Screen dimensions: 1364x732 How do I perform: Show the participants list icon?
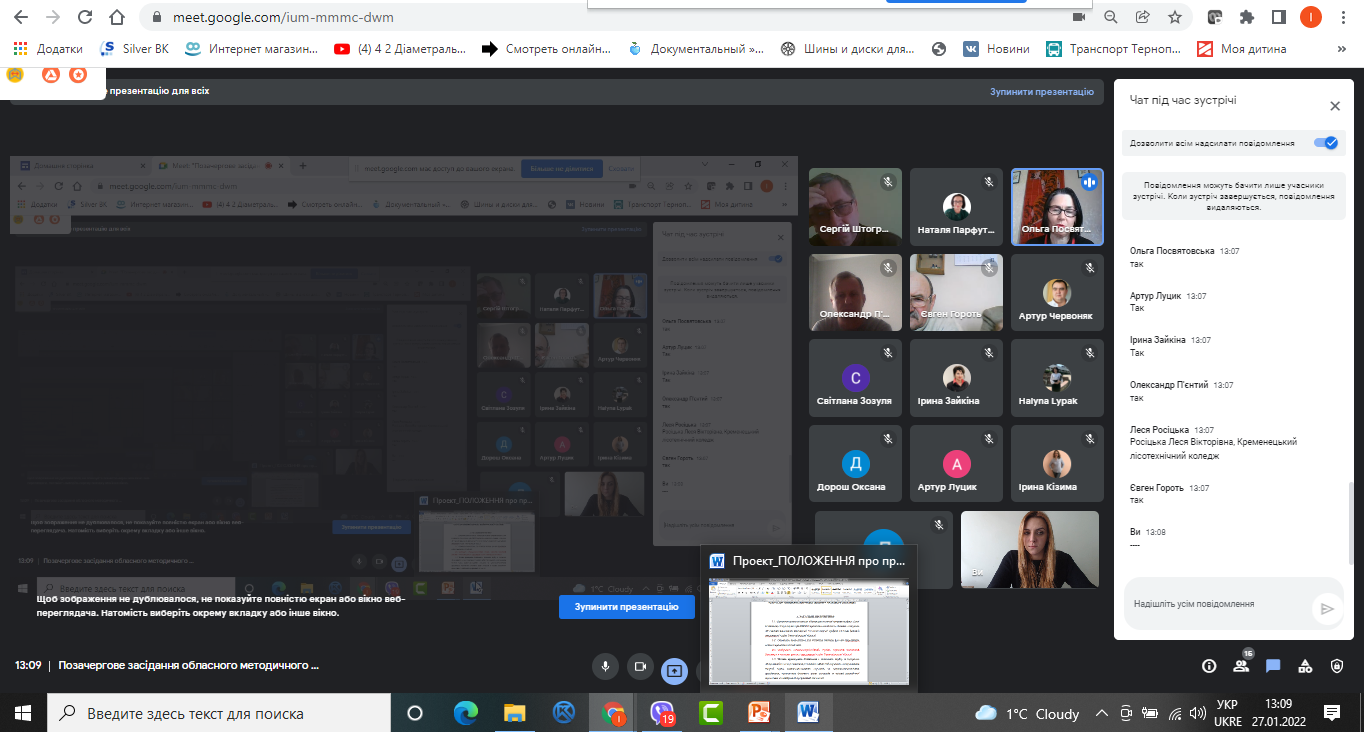click(x=1241, y=666)
